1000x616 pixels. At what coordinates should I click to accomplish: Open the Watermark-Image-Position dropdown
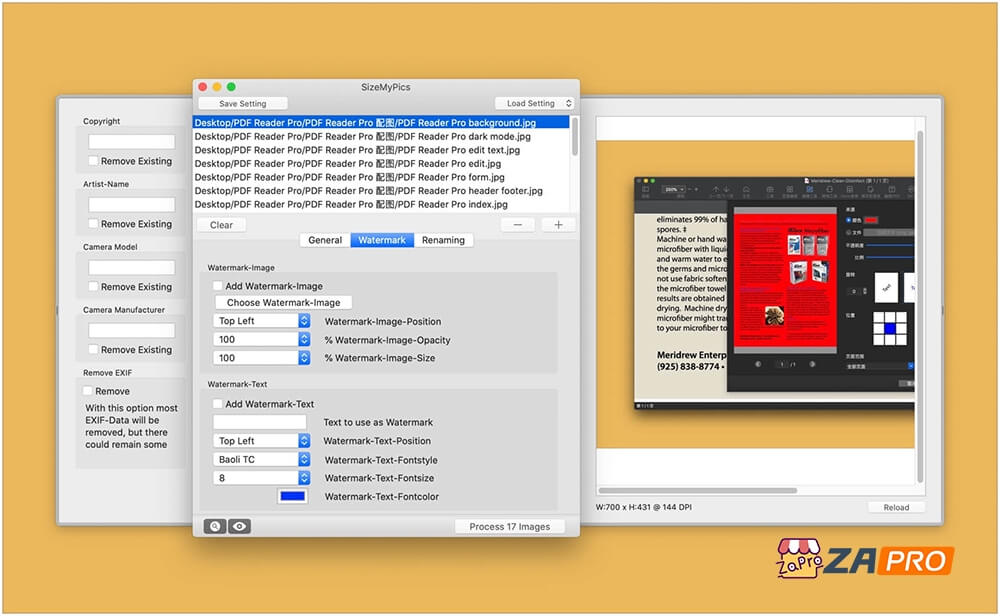tap(262, 321)
